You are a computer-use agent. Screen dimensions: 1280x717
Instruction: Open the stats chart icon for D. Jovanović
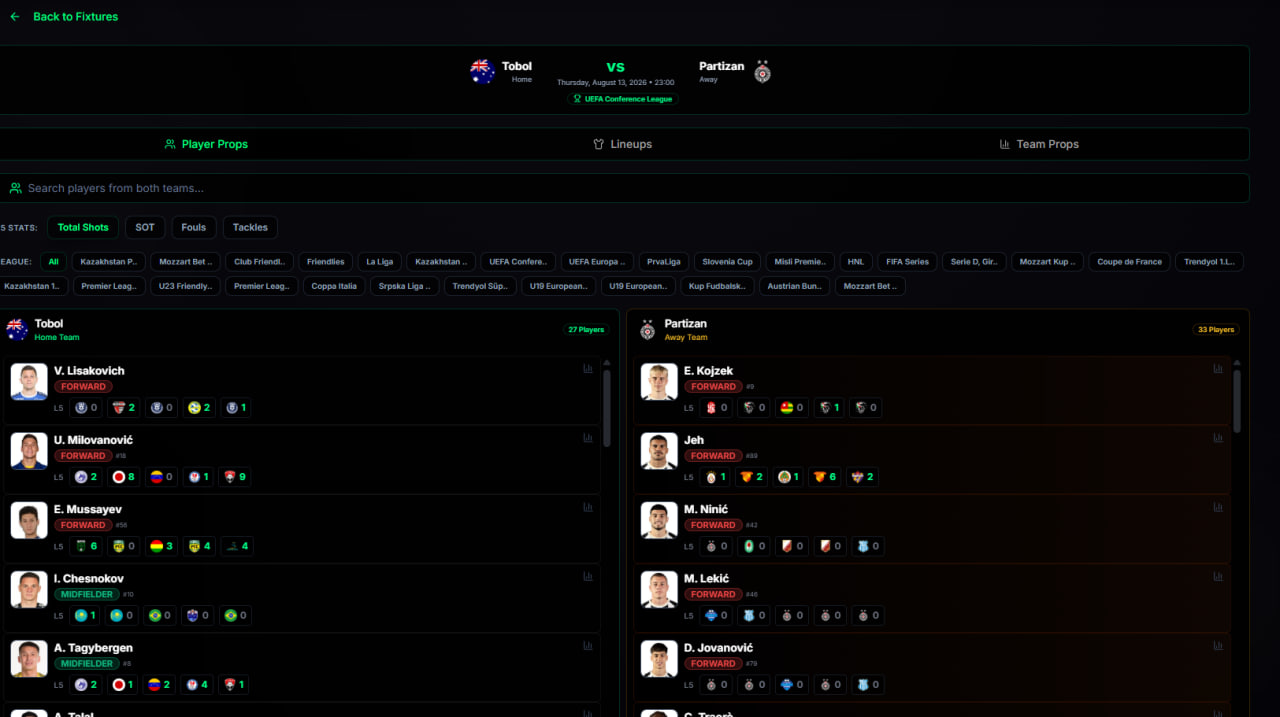point(1218,645)
